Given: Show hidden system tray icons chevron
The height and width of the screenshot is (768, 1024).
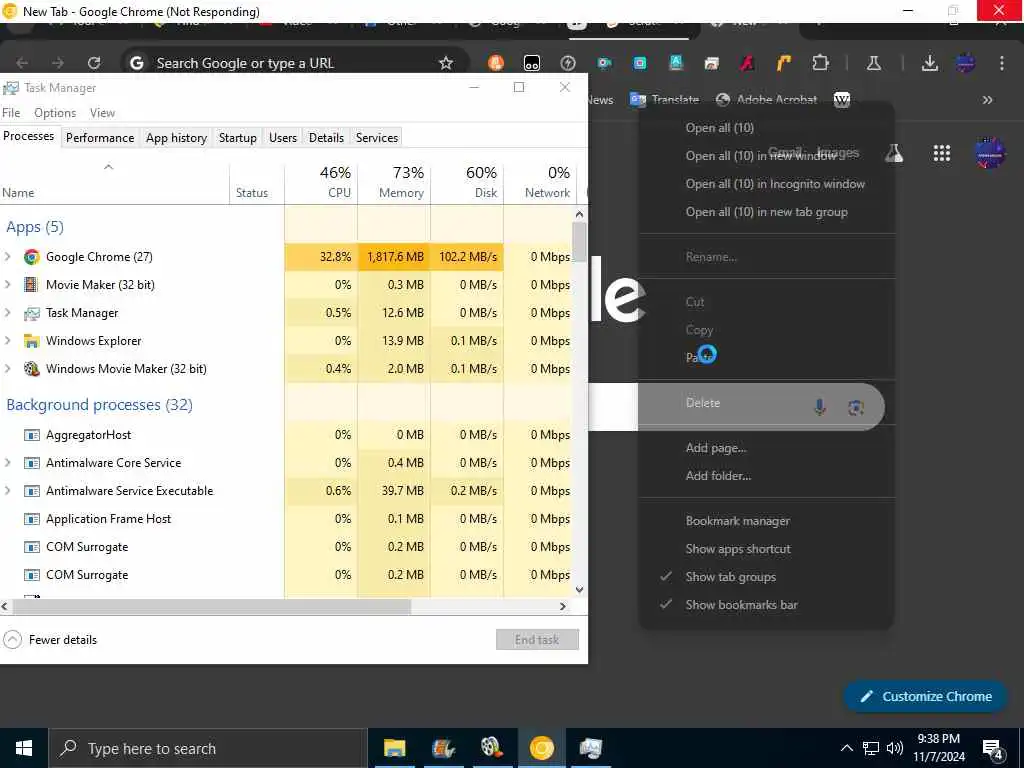Looking at the screenshot, I should pyautogui.click(x=846, y=748).
